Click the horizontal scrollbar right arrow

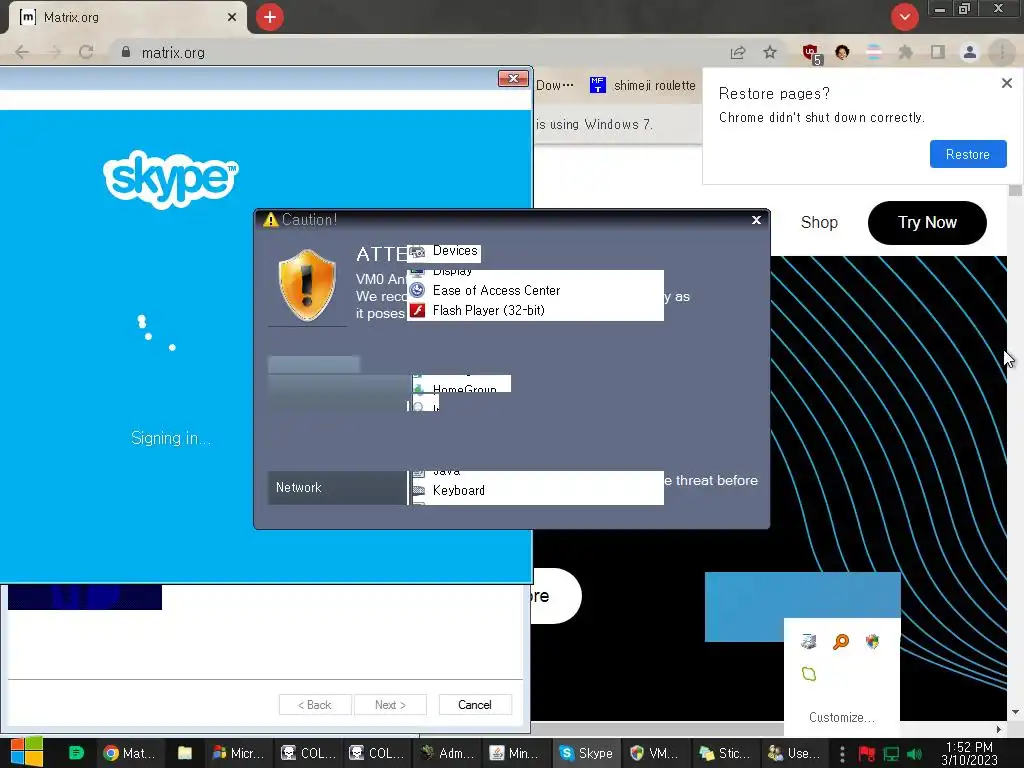click(x=999, y=729)
